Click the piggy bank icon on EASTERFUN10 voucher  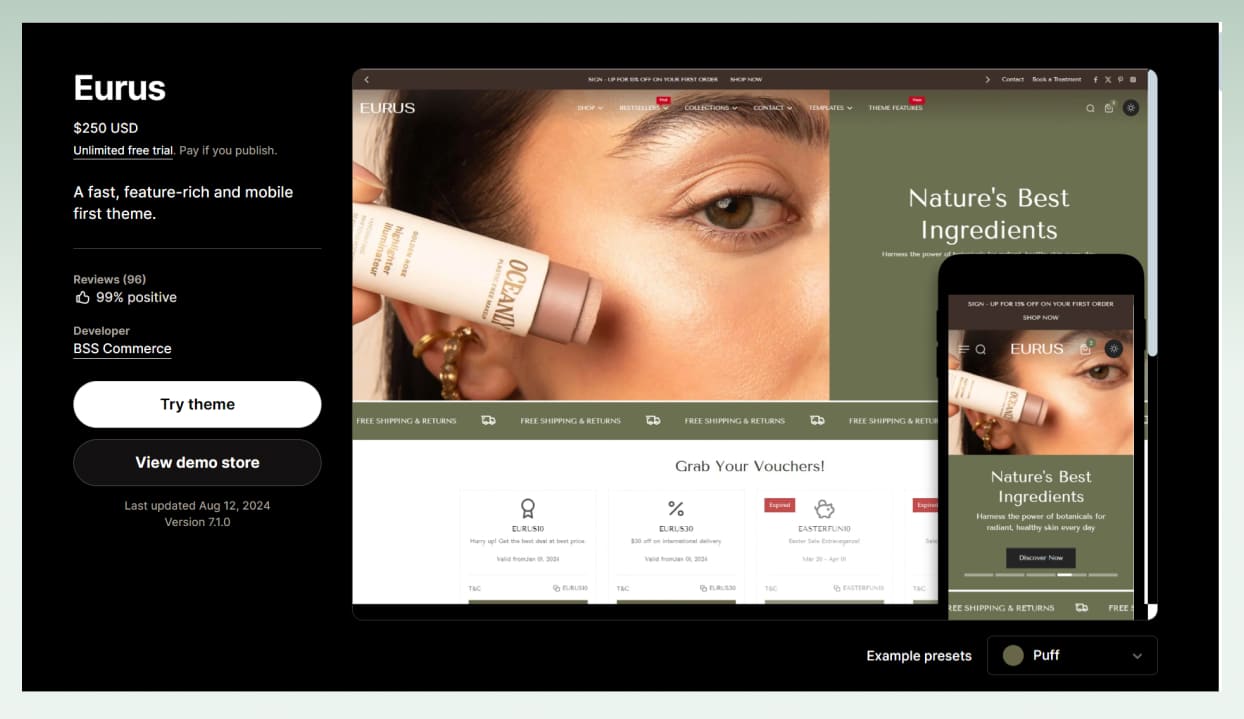(x=824, y=508)
